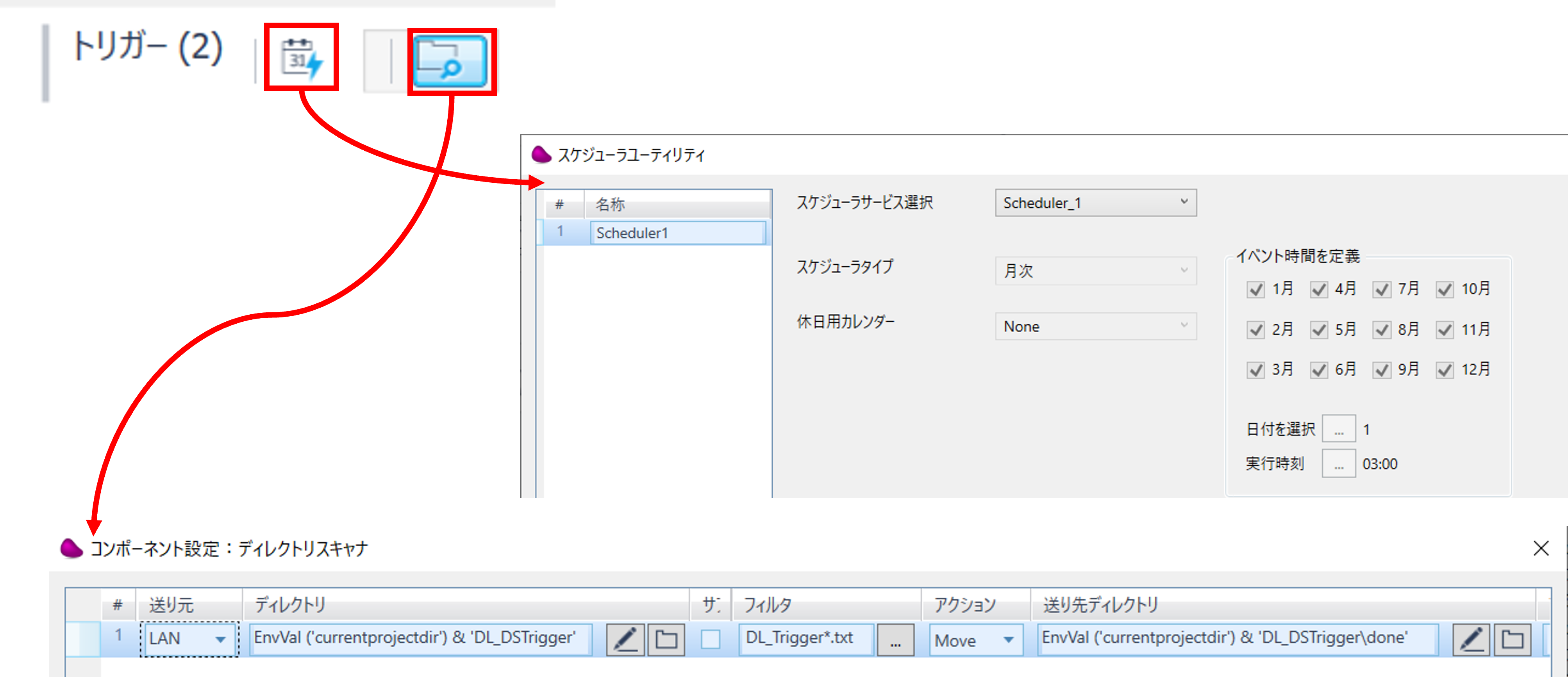Image resolution: width=1568 pixels, height=677 pixels.
Task: Click the source directory field EnvVal DL_DSTrigger
Action: pyautogui.click(x=420, y=639)
